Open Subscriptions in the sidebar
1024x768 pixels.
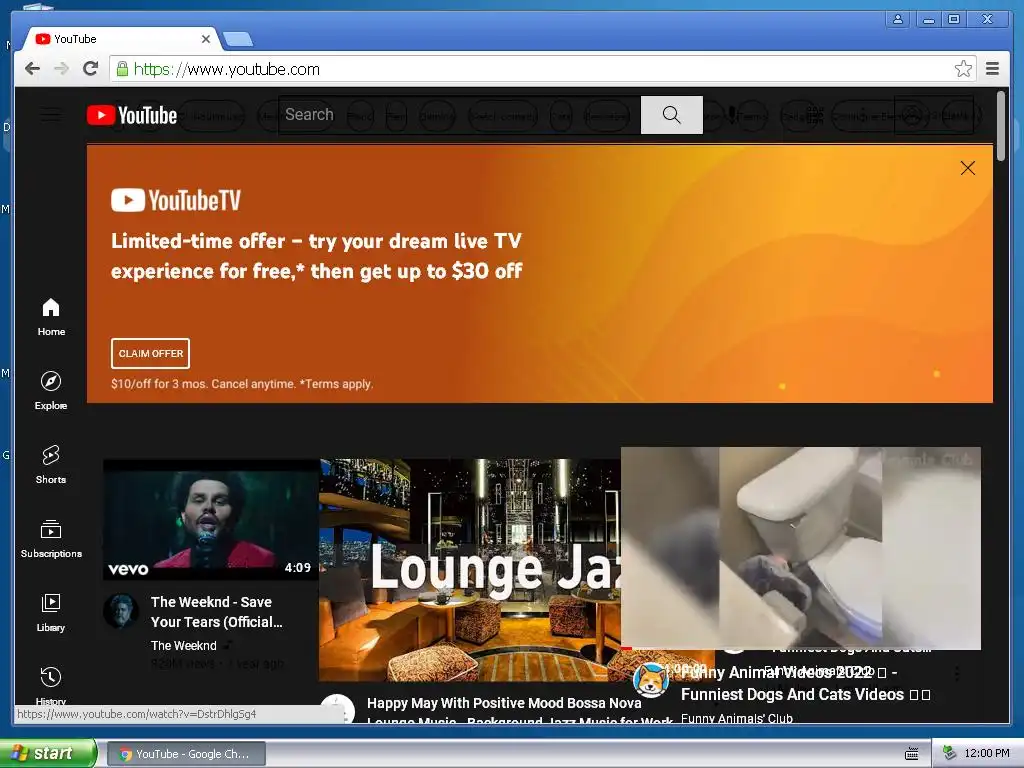click(51, 539)
